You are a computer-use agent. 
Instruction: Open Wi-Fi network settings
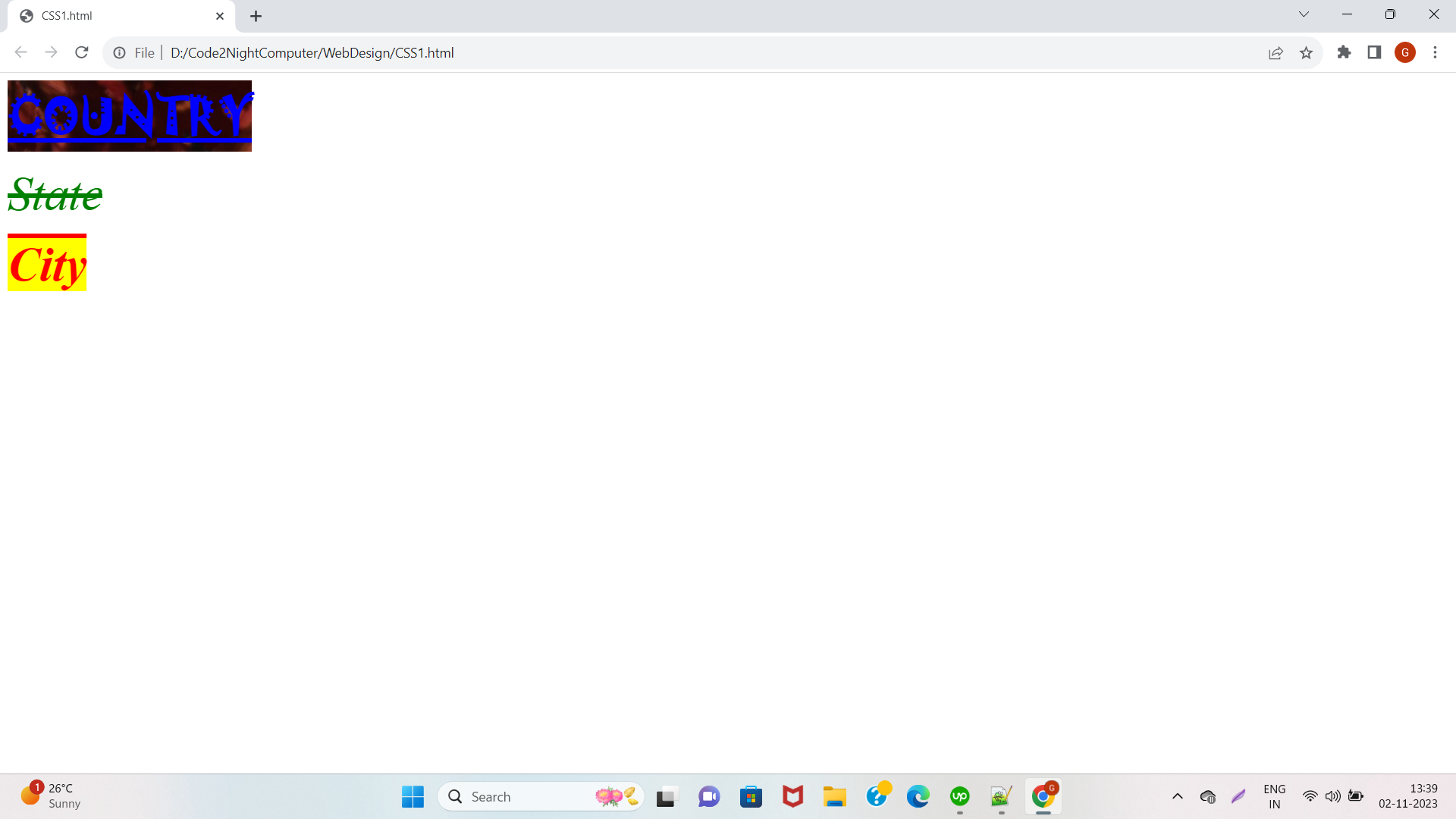(1310, 796)
